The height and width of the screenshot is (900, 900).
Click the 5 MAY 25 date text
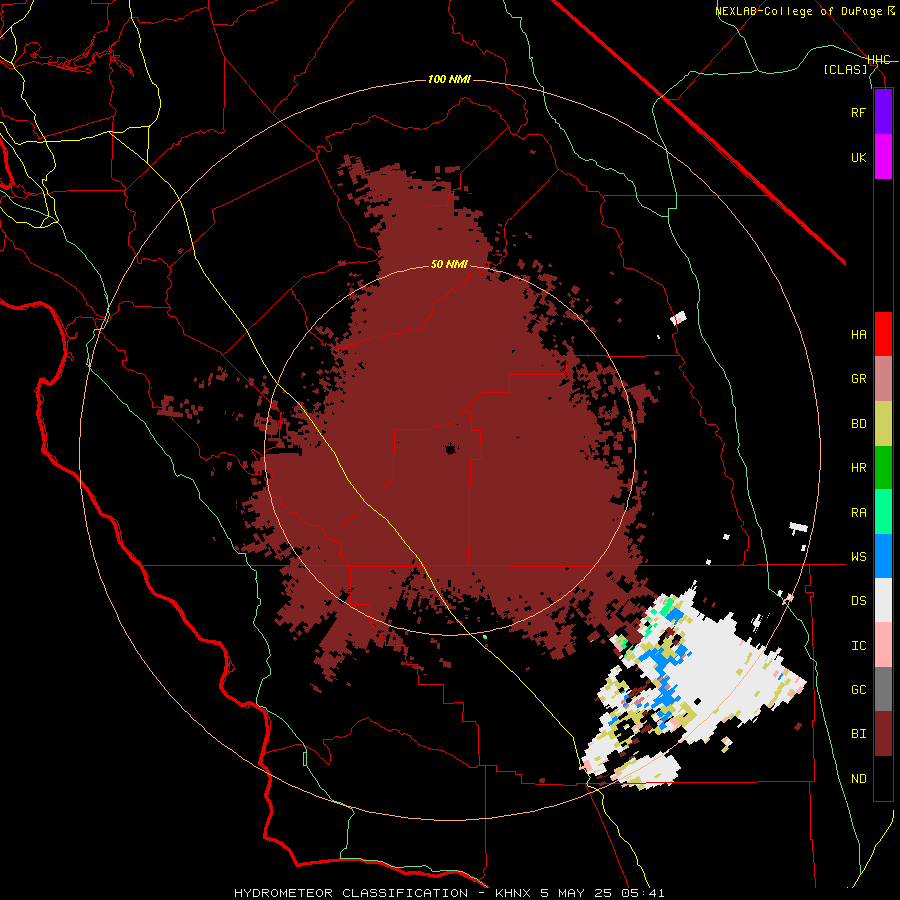pos(576,893)
